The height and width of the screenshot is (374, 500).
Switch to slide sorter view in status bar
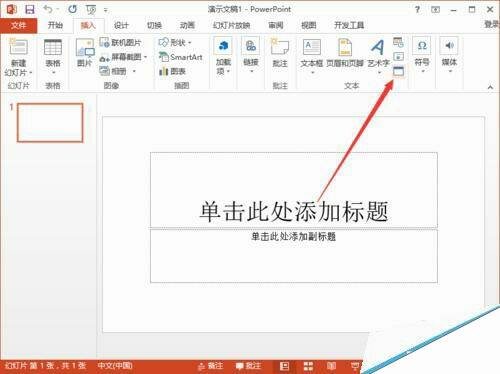click(308, 366)
